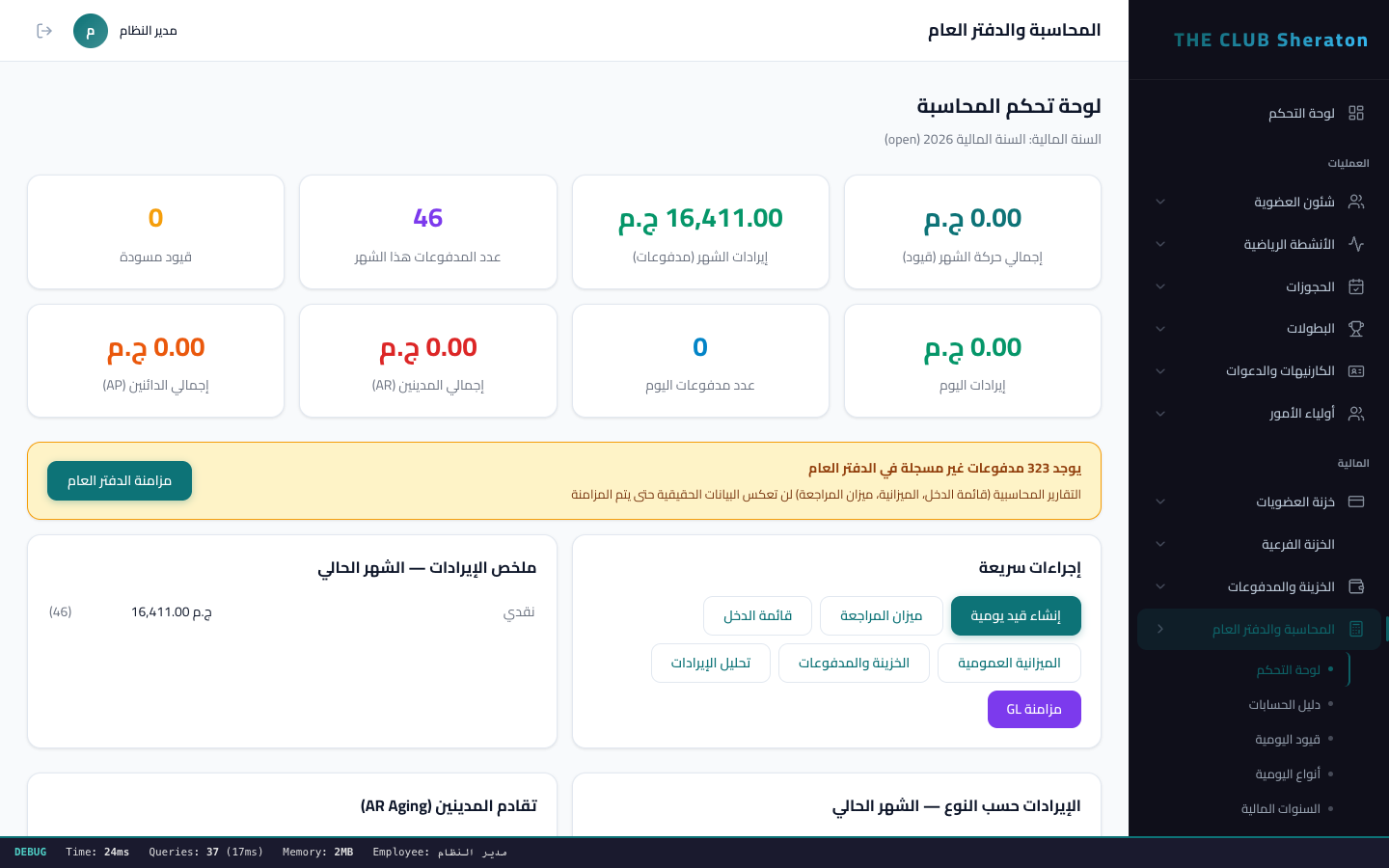Click the إيرادات اليوم stat card
This screenshot has height=868, width=1389.
(x=972, y=361)
